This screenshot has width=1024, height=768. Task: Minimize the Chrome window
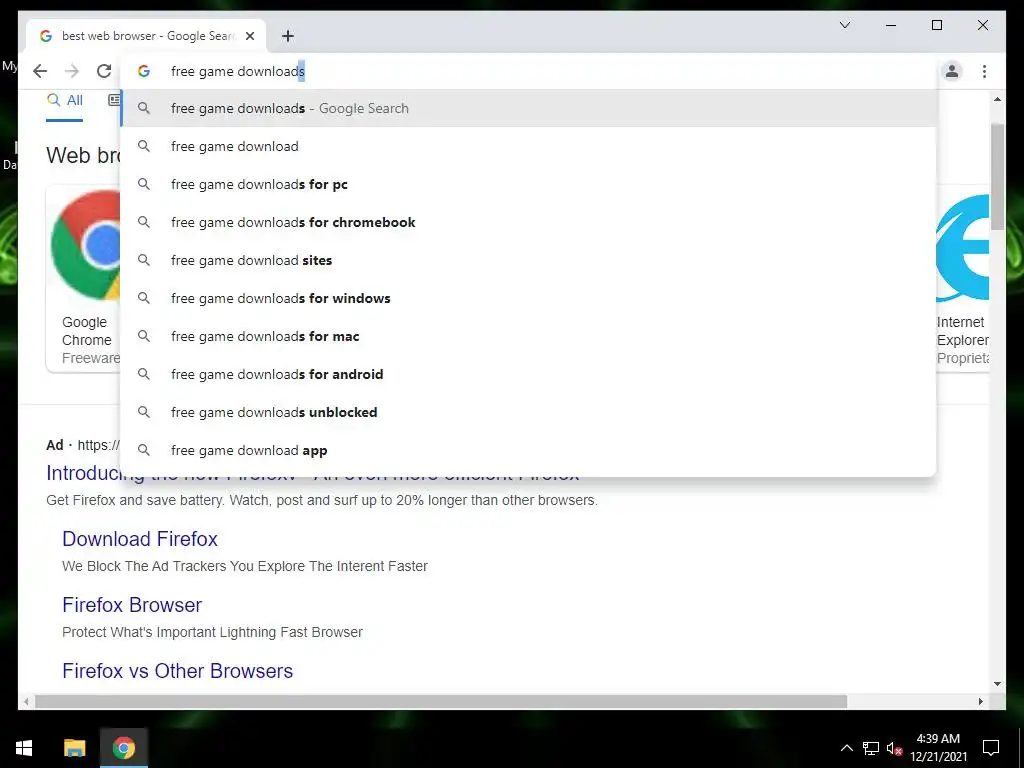(x=891, y=25)
